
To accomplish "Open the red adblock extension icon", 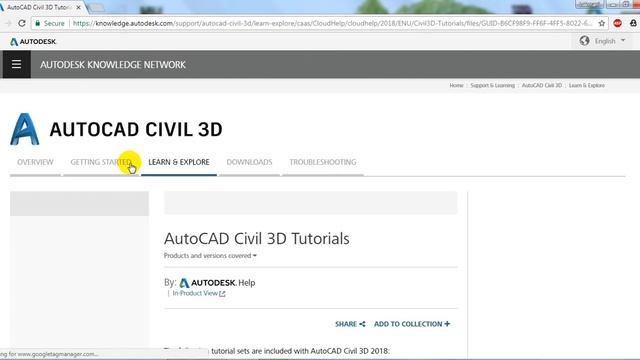I will click(618, 23).
